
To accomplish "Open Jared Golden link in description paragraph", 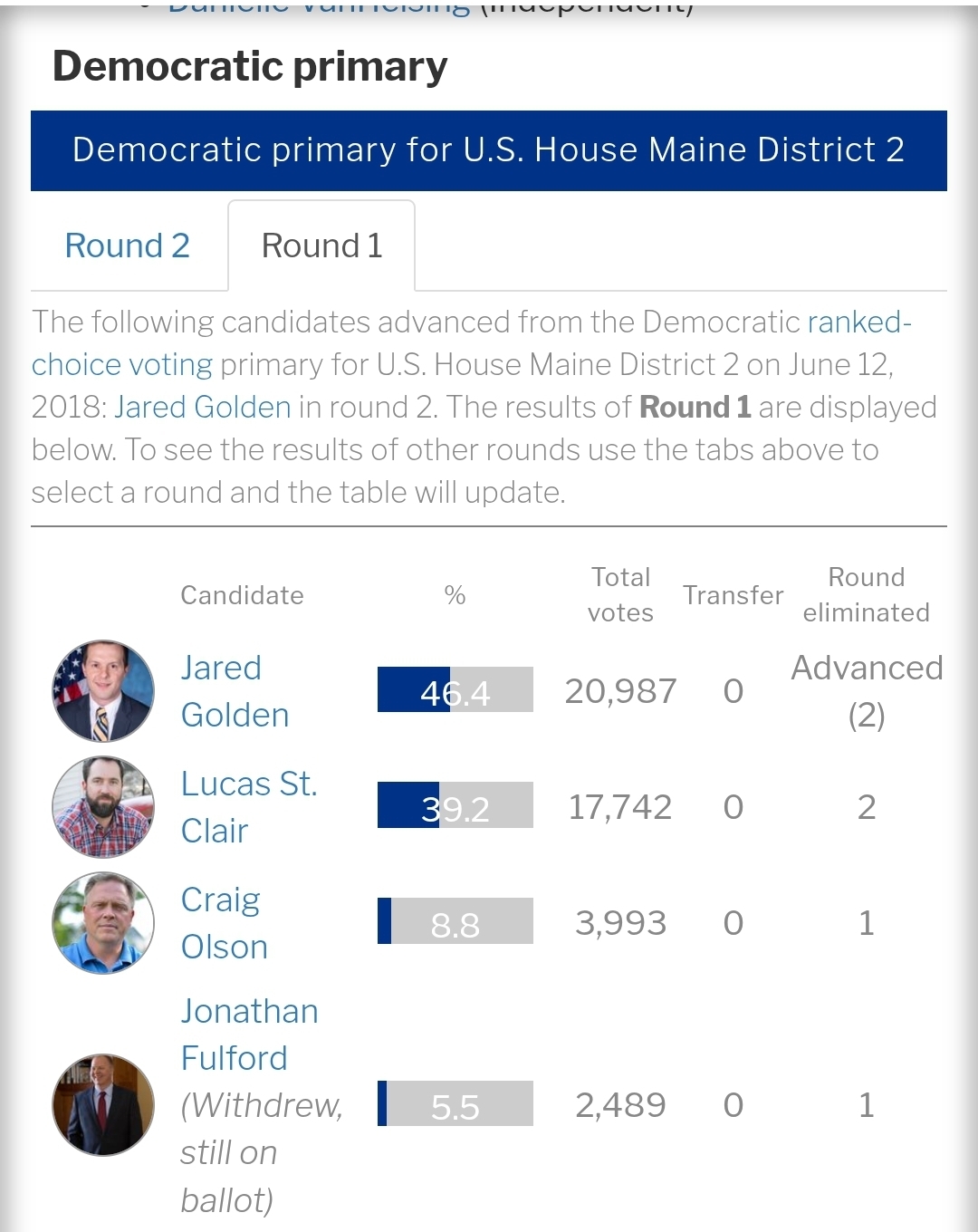I will pos(203,407).
